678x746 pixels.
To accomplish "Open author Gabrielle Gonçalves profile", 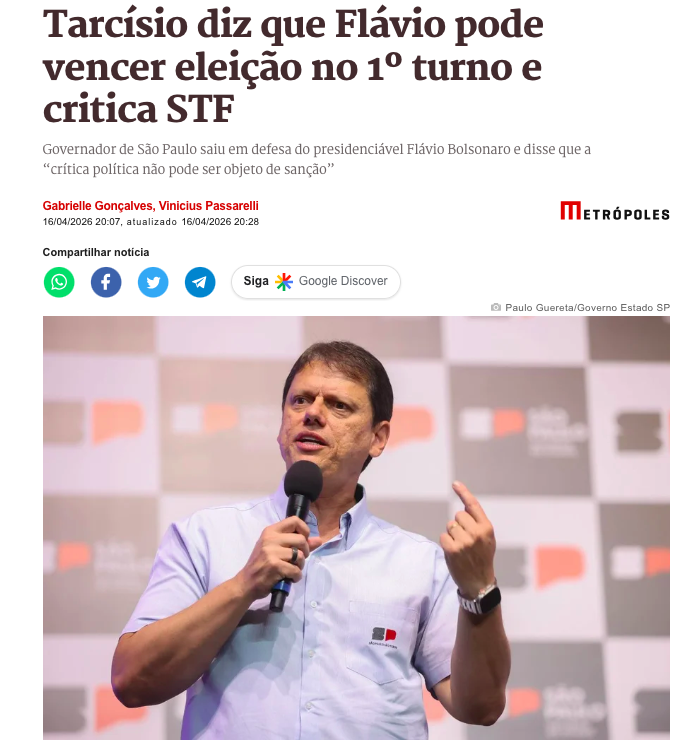I will [x=98, y=206].
